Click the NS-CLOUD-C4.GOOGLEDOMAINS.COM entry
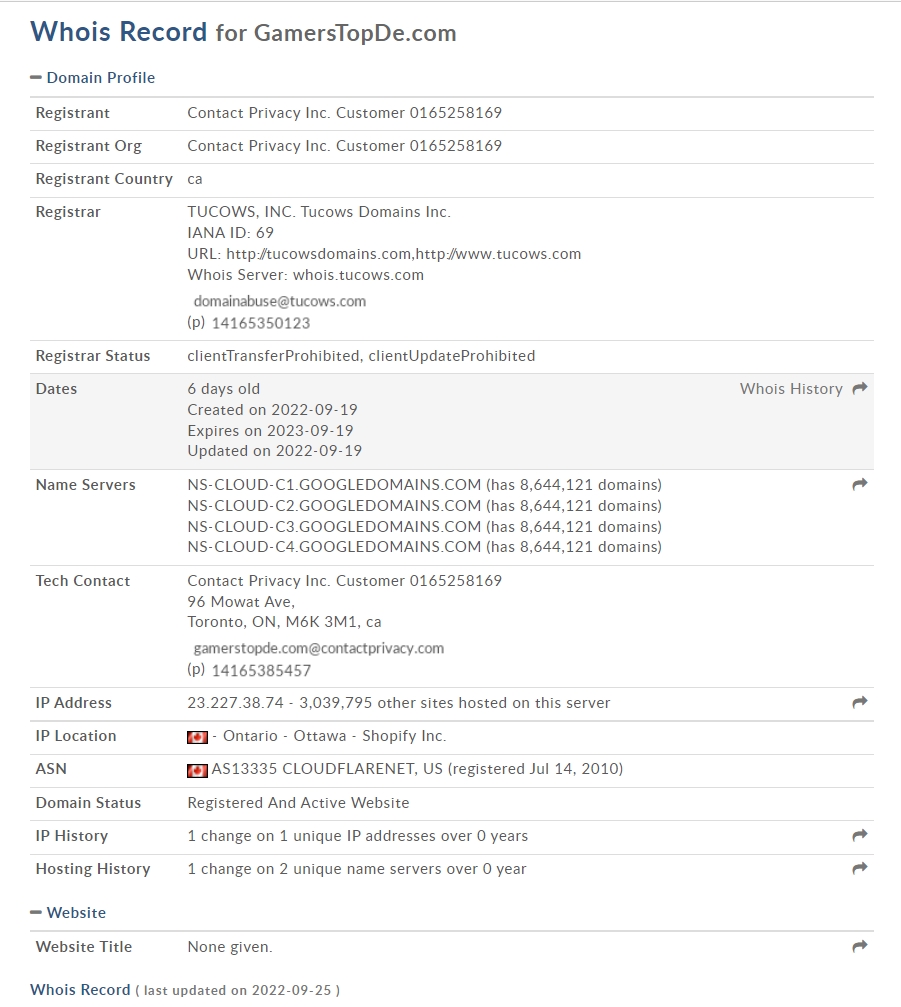Screen dimensions: 901x1007 (x=334, y=547)
